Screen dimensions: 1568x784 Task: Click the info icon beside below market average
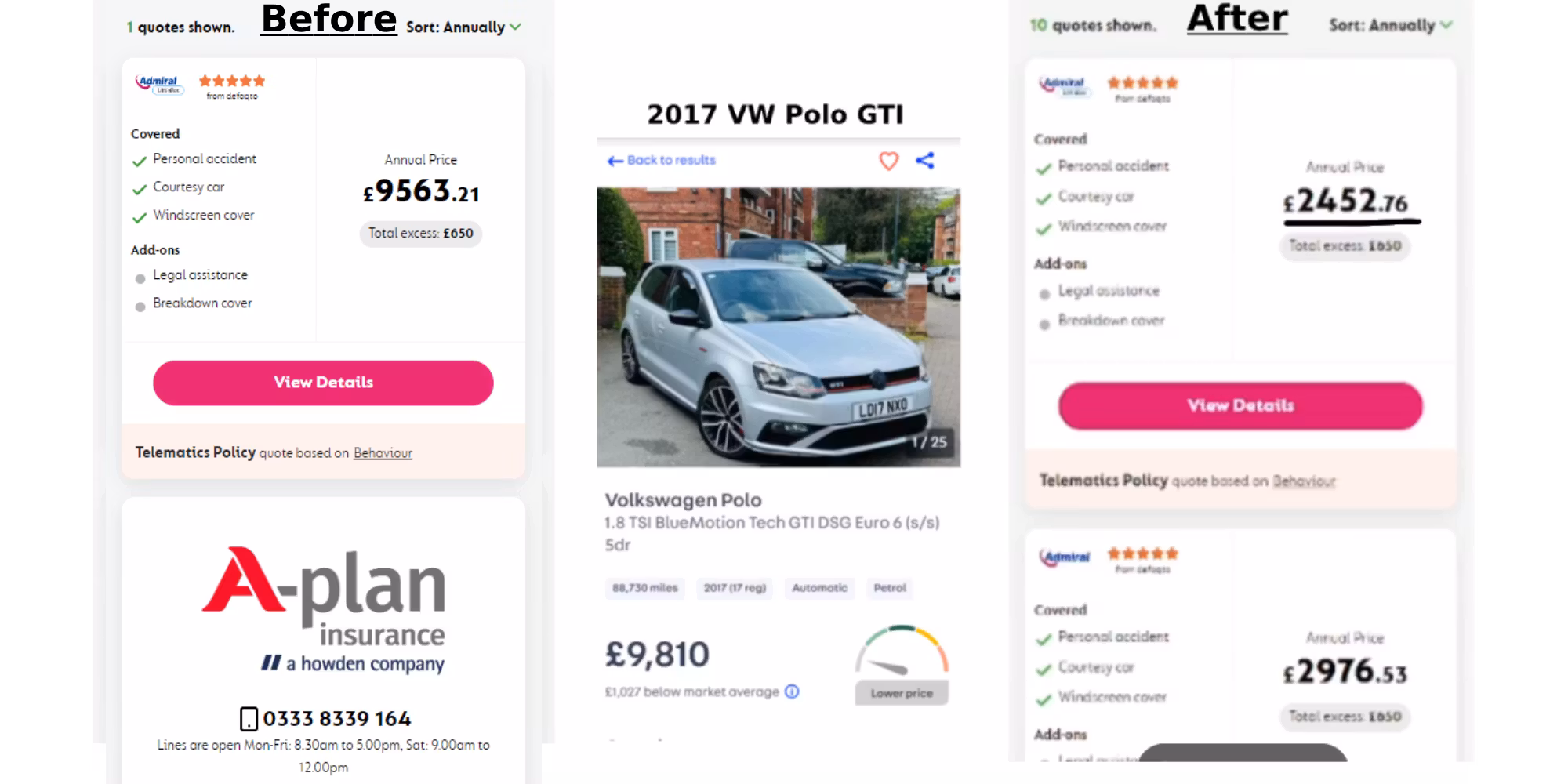coord(792,691)
